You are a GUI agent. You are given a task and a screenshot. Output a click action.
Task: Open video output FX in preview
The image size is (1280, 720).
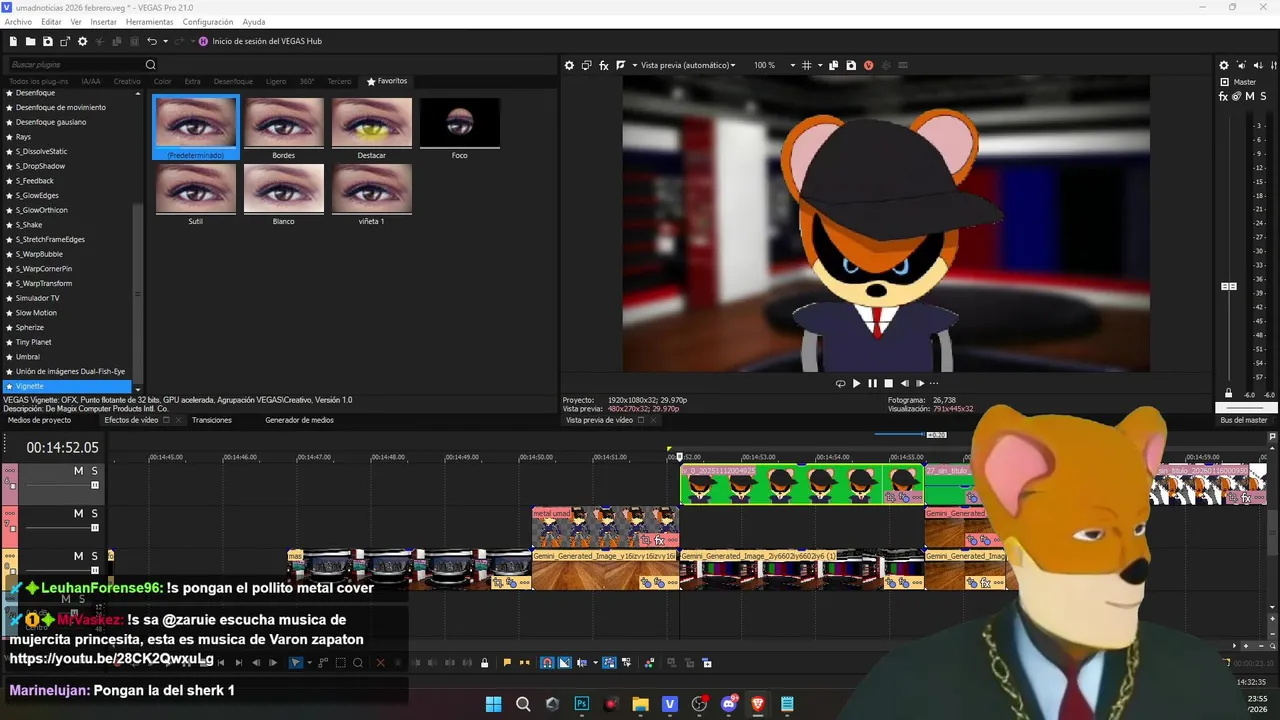tap(604, 65)
